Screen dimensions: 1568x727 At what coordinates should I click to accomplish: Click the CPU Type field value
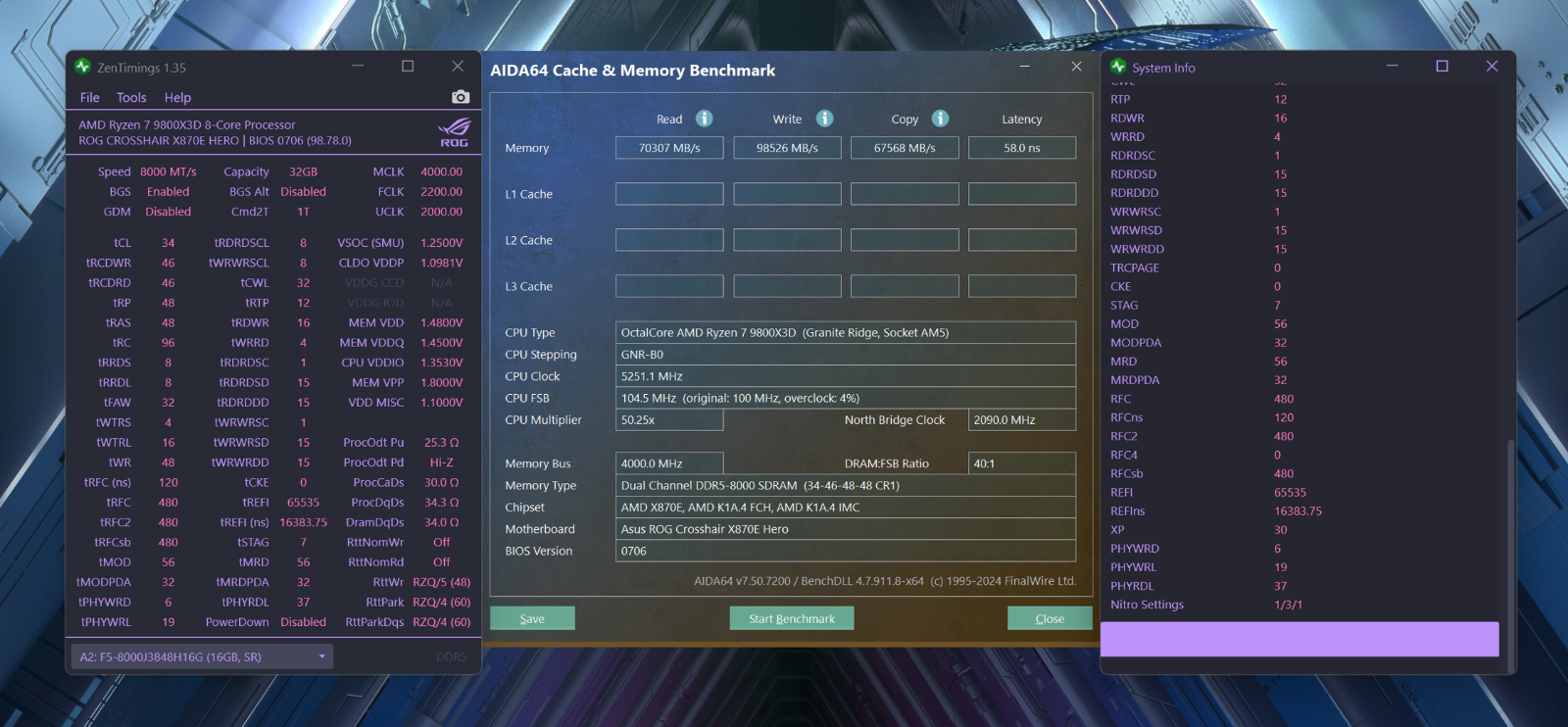[846, 333]
